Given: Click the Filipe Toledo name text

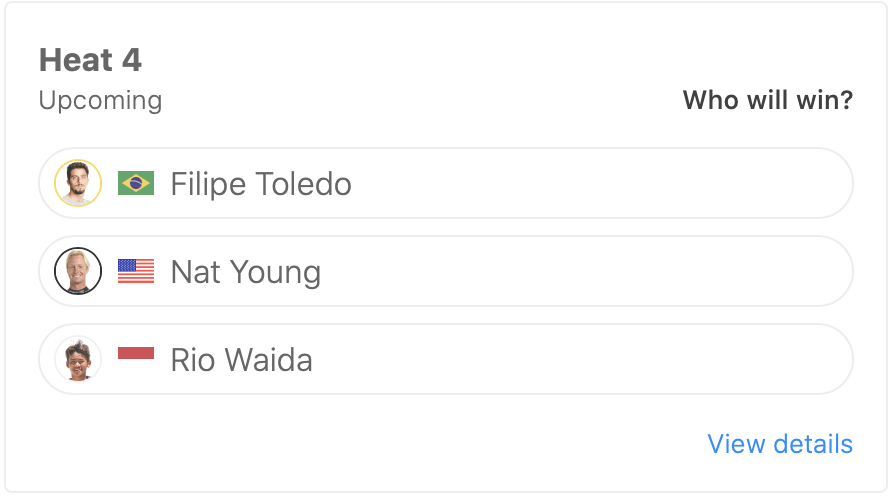Looking at the screenshot, I should [261, 185].
